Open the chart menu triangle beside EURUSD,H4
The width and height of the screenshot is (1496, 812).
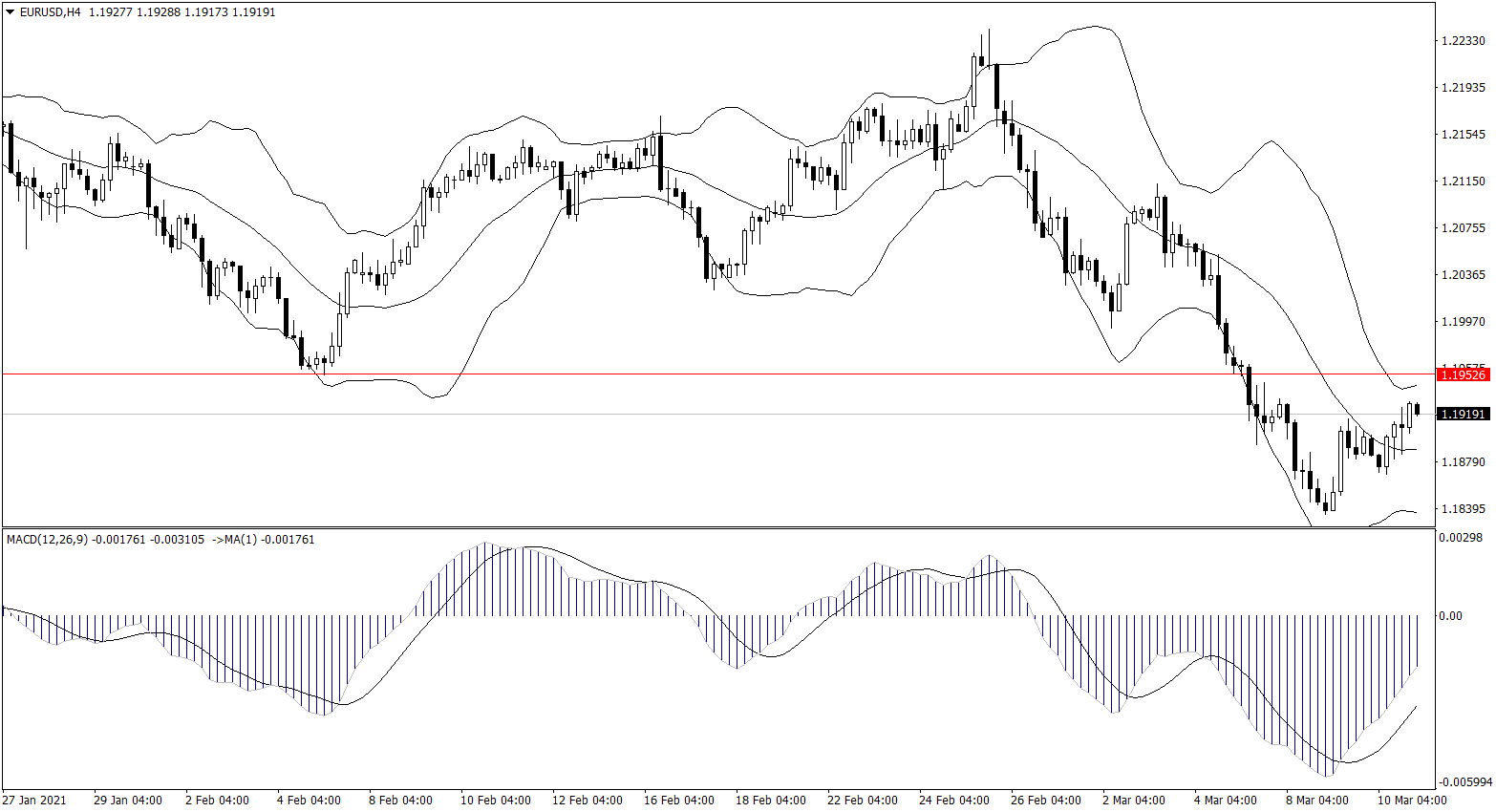(10, 12)
